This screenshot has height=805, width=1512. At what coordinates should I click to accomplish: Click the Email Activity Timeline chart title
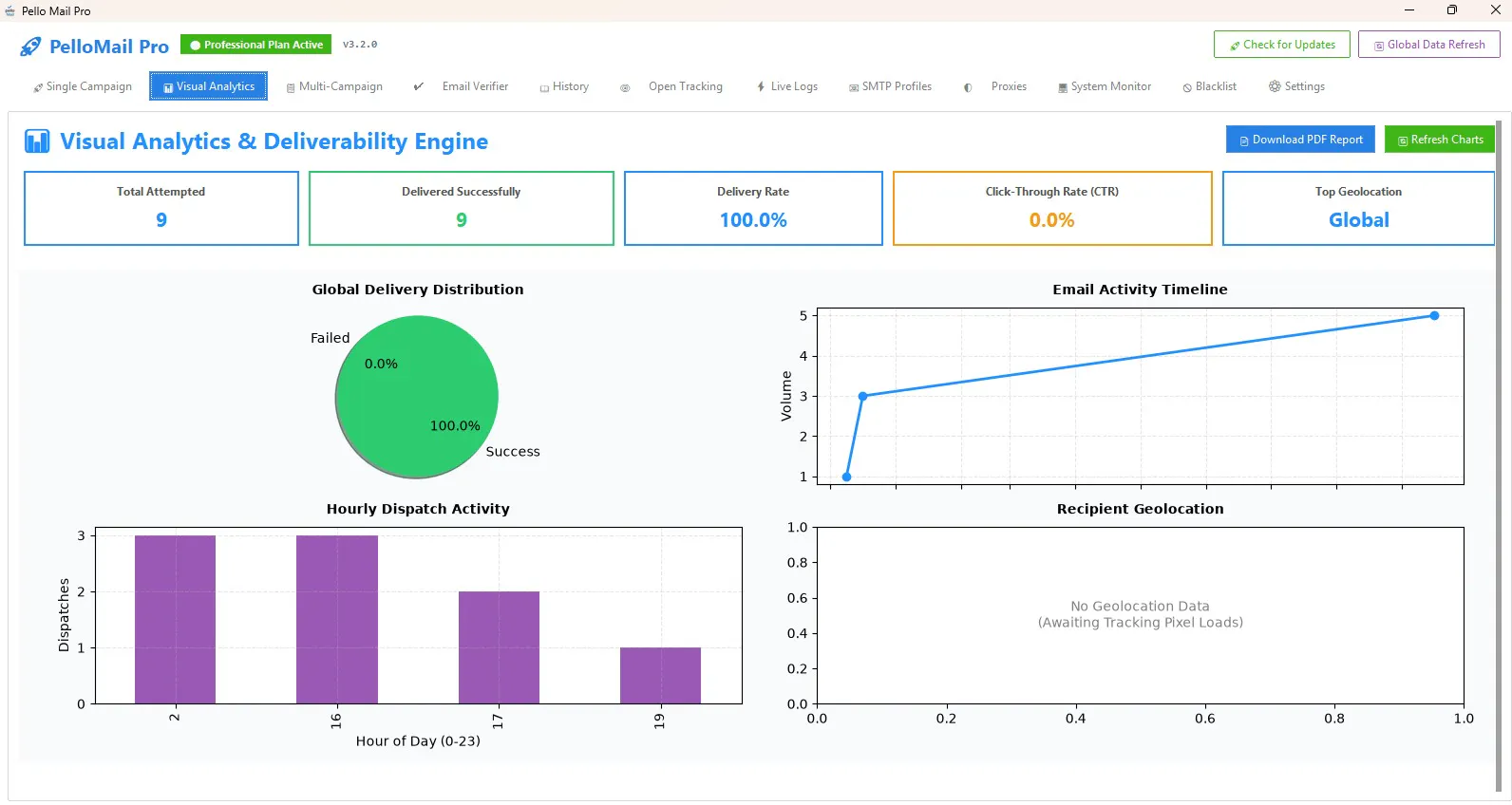pyautogui.click(x=1140, y=290)
